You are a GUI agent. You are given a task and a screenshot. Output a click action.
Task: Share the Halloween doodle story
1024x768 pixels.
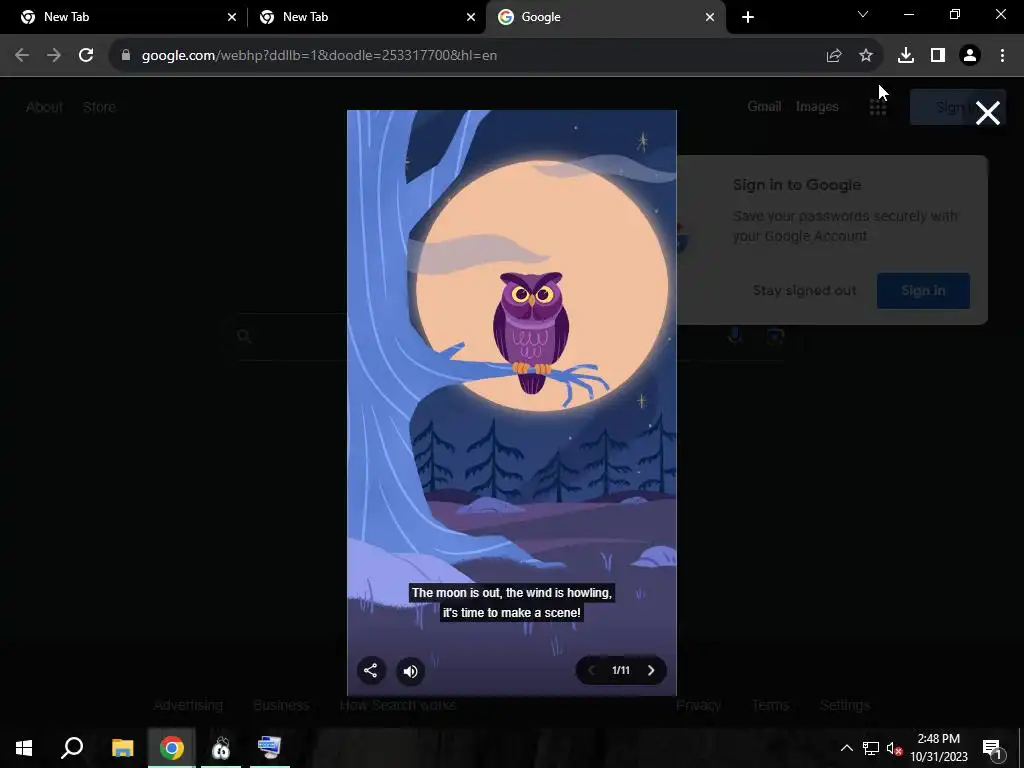[x=371, y=671]
